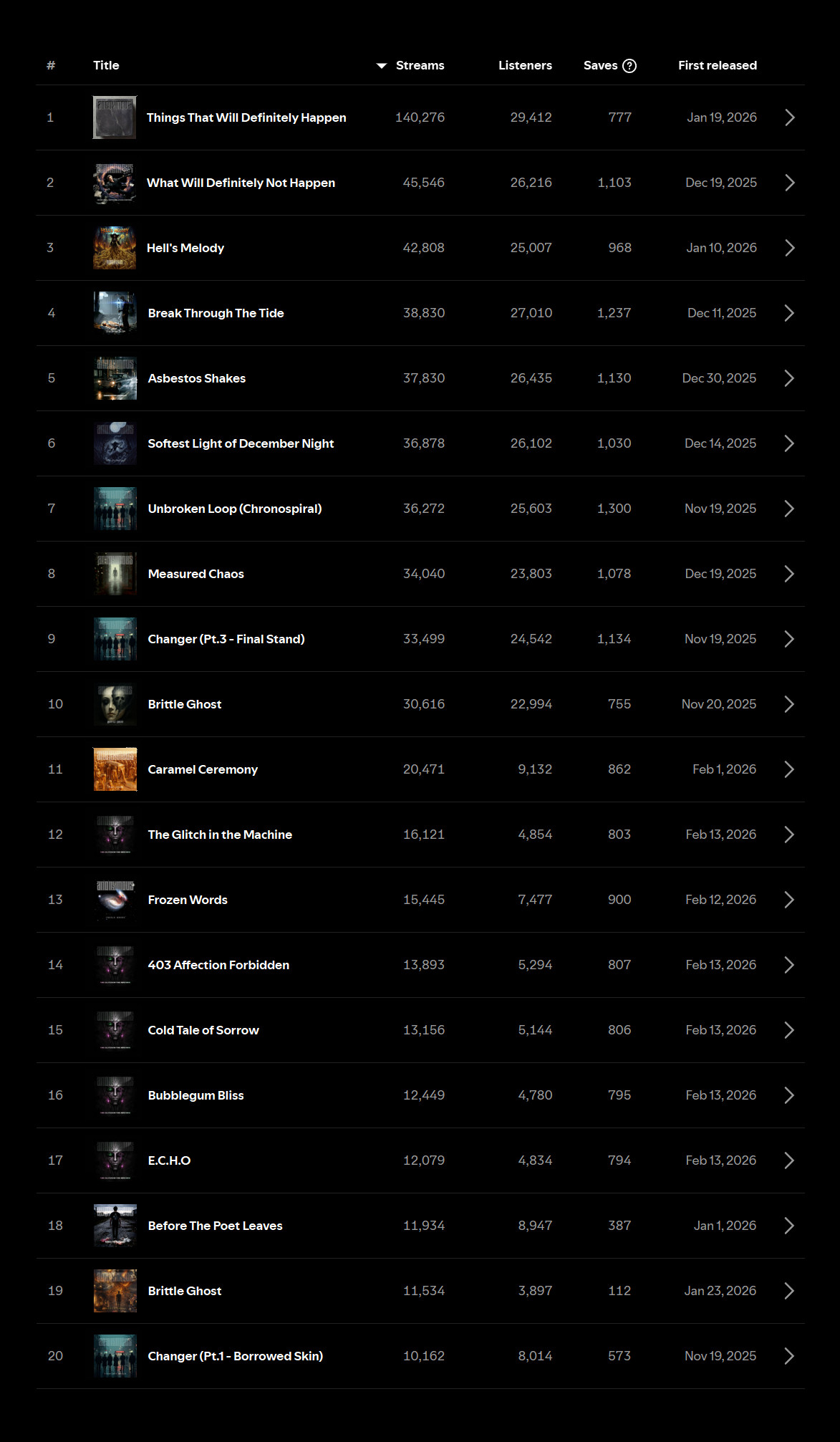Screen dimensions: 840x1442
Task: Click the Saves help question mark icon
Action: 629,66
